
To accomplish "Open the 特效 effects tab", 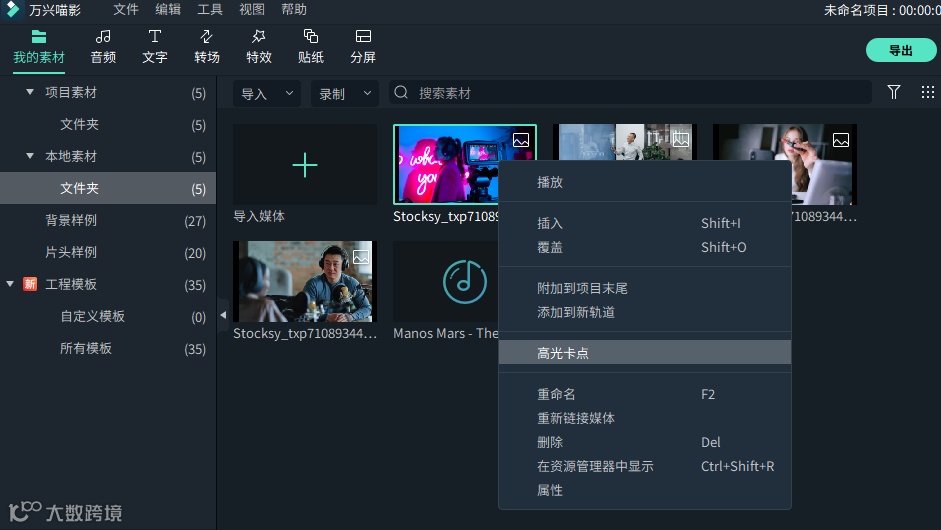I will point(259,47).
